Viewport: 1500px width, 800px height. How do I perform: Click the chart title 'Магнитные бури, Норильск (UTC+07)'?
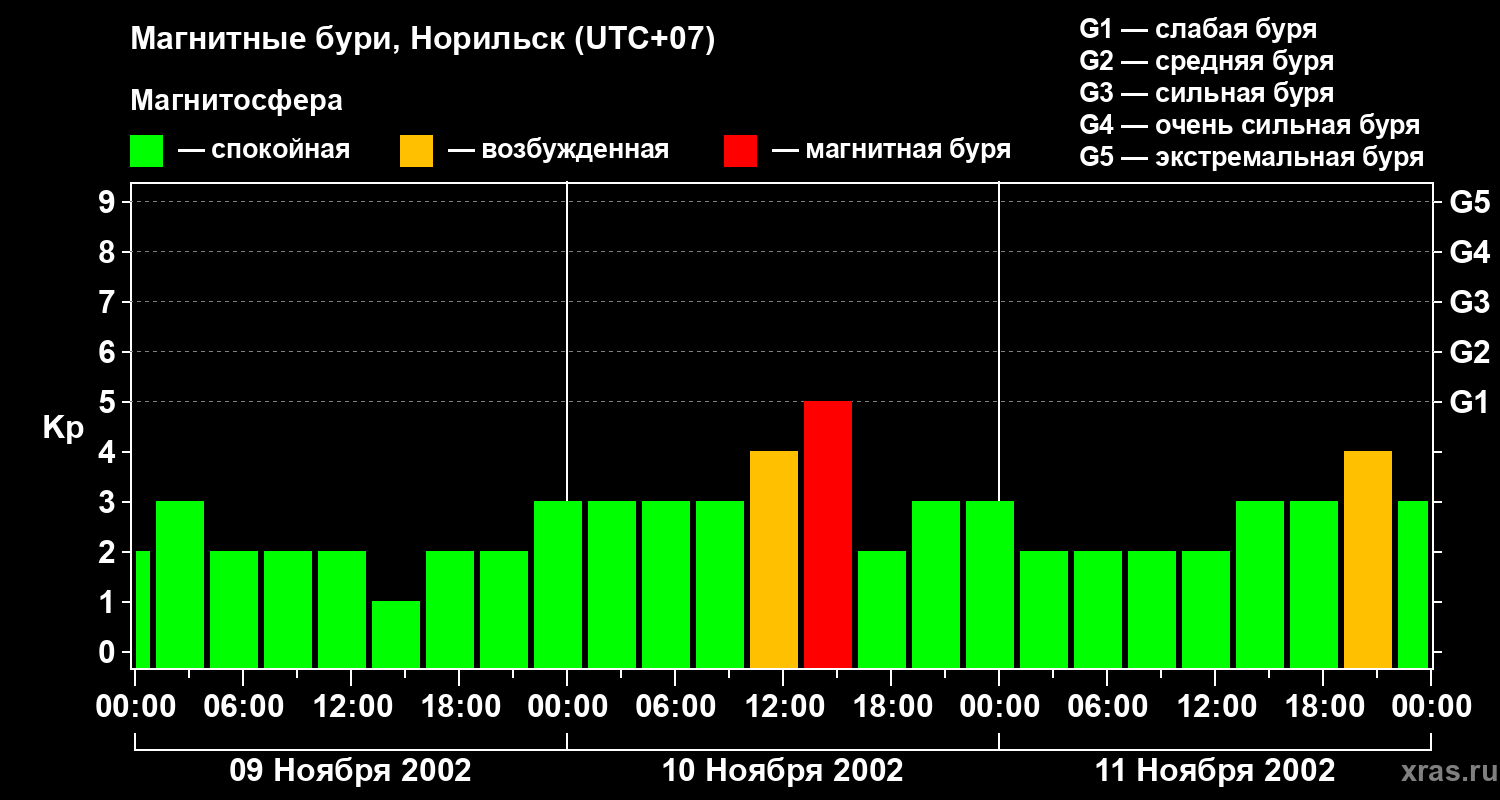423,41
